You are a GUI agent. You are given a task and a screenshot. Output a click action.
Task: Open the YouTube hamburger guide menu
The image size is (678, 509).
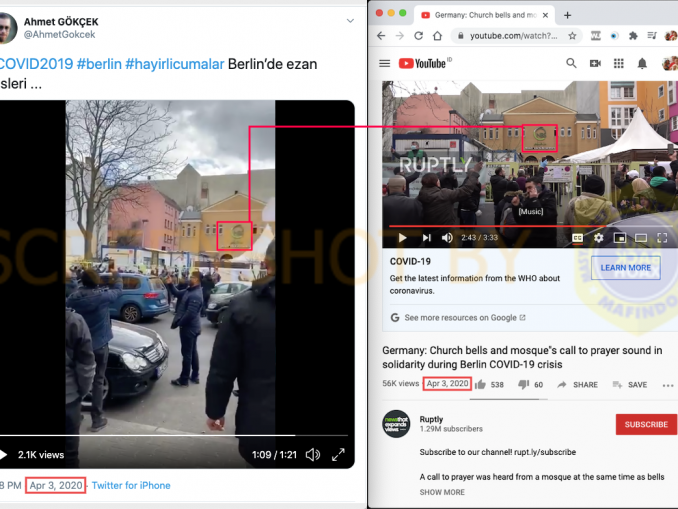pyautogui.click(x=384, y=64)
